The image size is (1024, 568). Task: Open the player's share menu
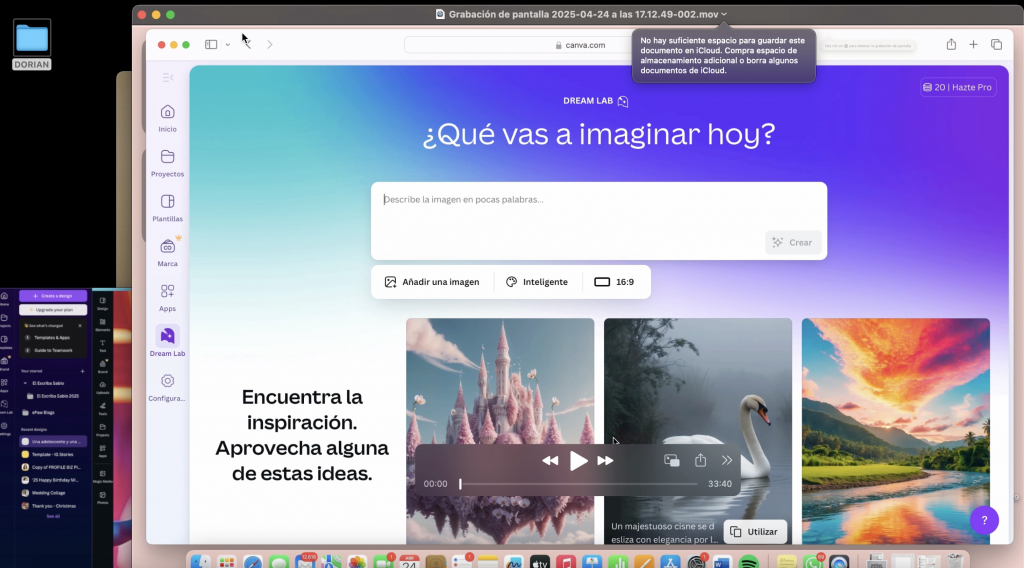click(x=700, y=460)
